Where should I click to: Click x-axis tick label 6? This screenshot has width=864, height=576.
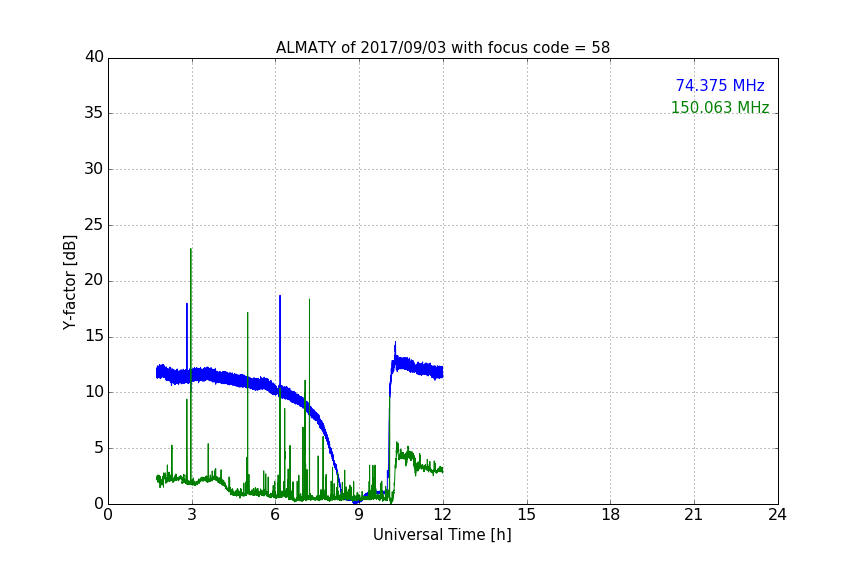click(x=276, y=515)
